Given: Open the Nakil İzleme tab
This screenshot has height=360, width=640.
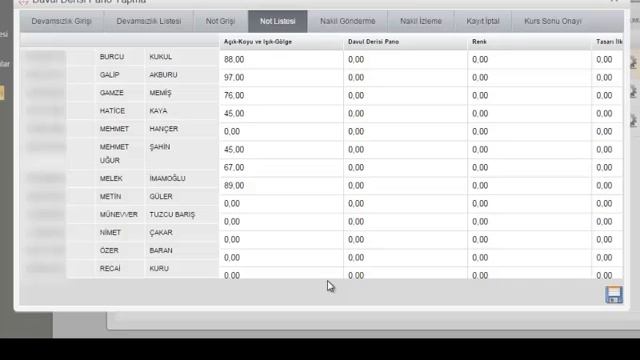Looking at the screenshot, I should [x=421, y=21].
